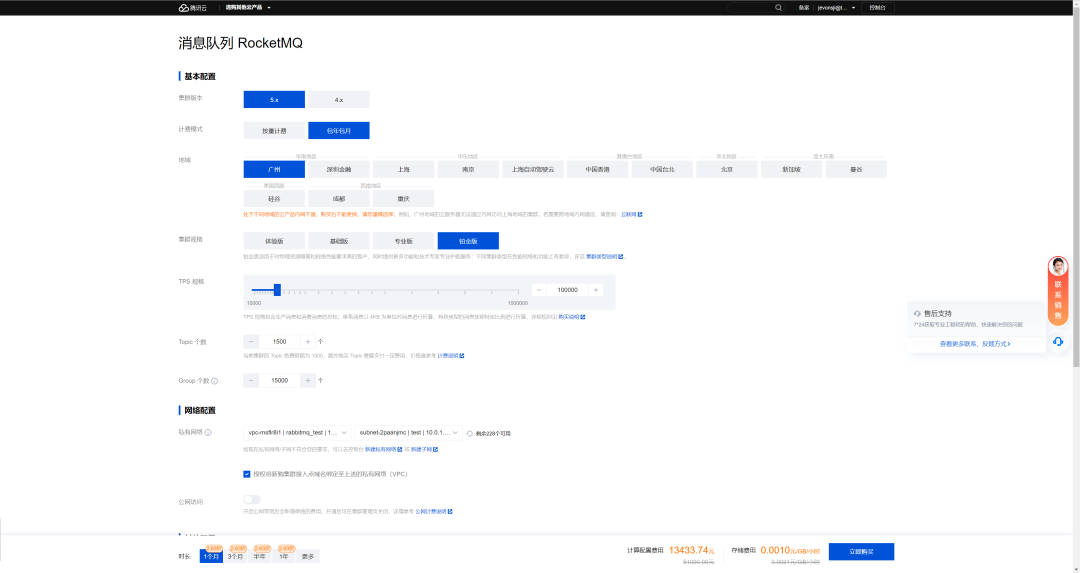The height and width of the screenshot is (573, 1080).
Task: Click the search magnifier icon in top bar
Action: 778,8
